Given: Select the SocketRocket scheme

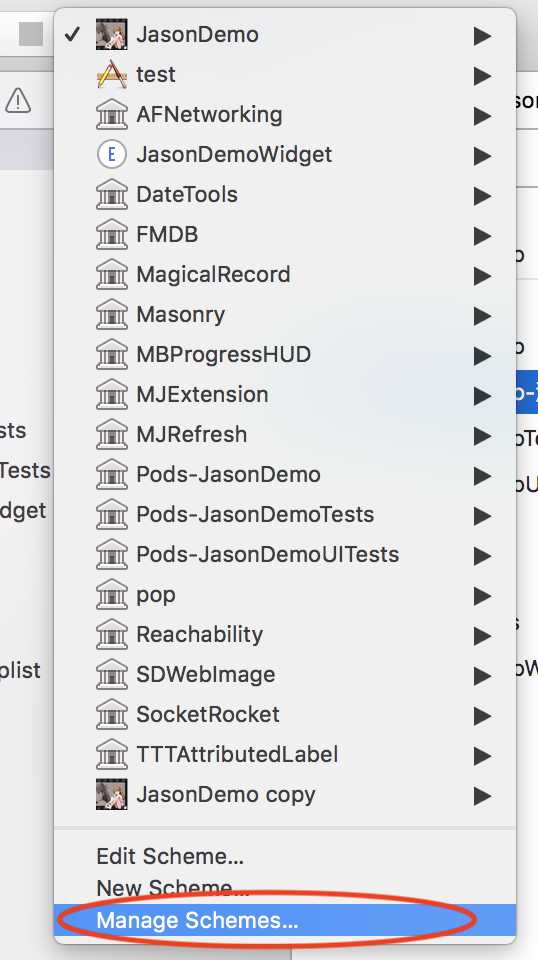Looking at the screenshot, I should point(285,714).
